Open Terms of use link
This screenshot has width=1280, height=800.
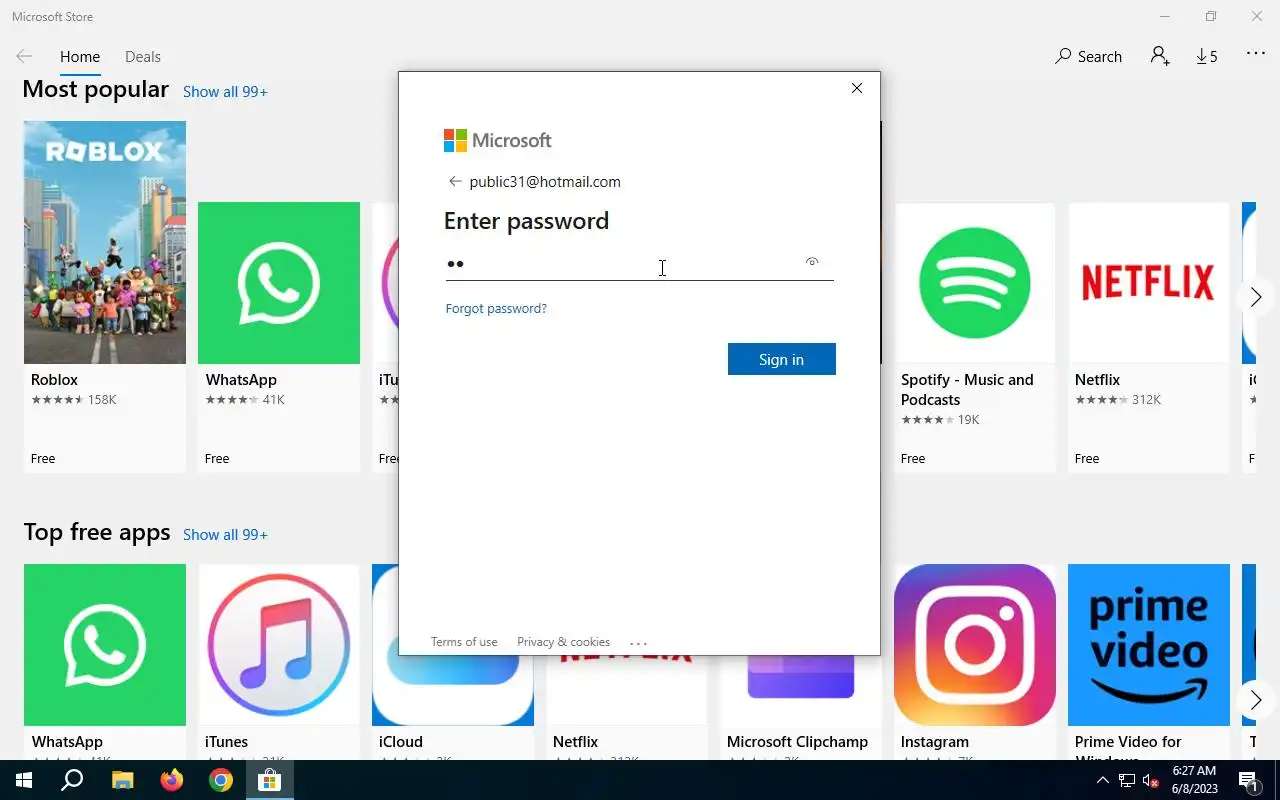pos(464,642)
